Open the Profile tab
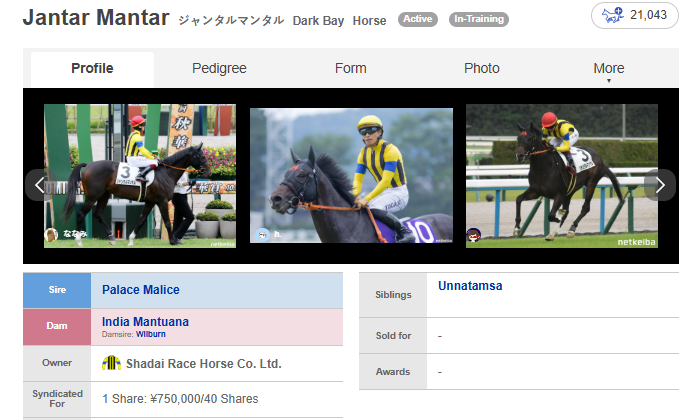The height and width of the screenshot is (420, 686). coord(92,69)
